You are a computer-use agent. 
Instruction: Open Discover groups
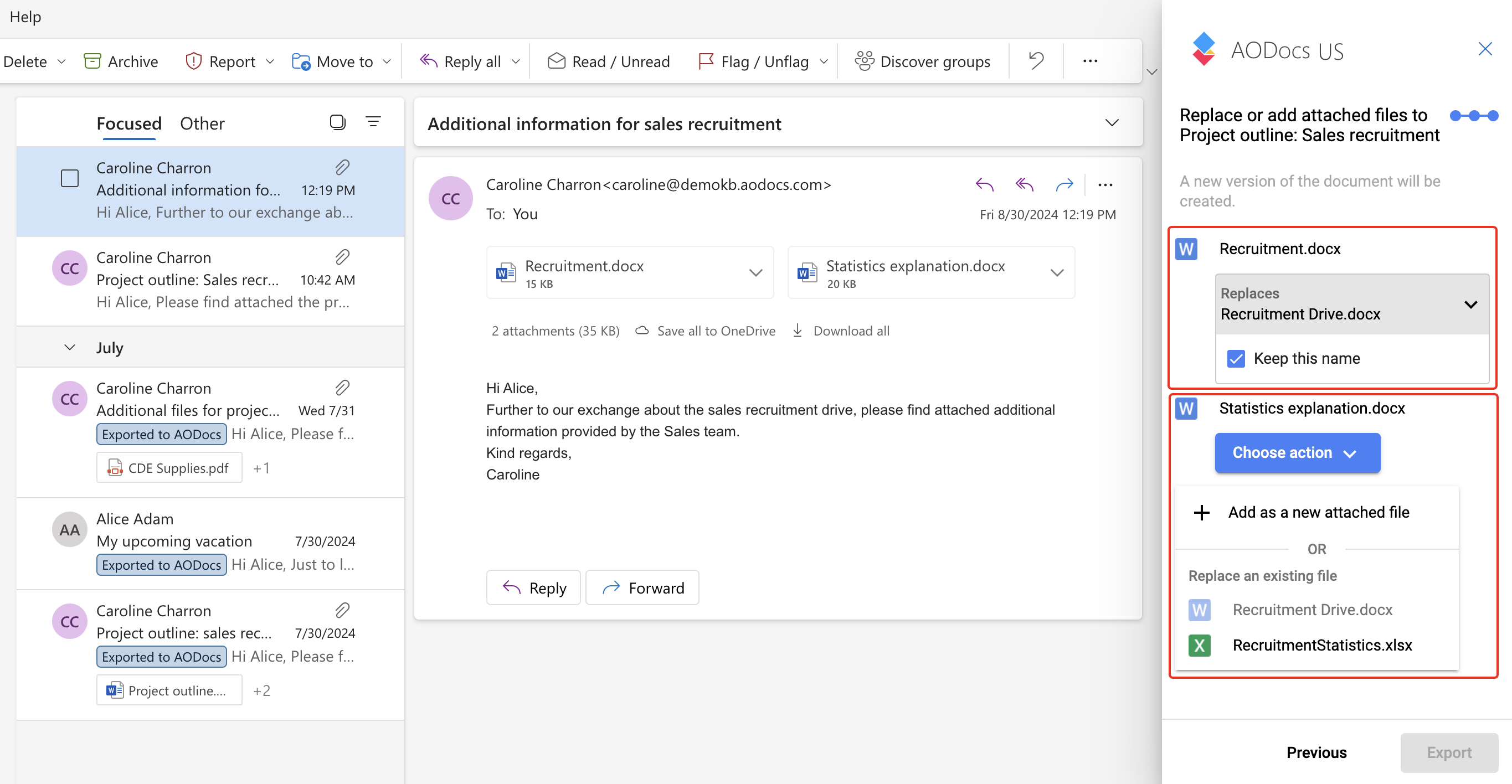click(x=922, y=61)
